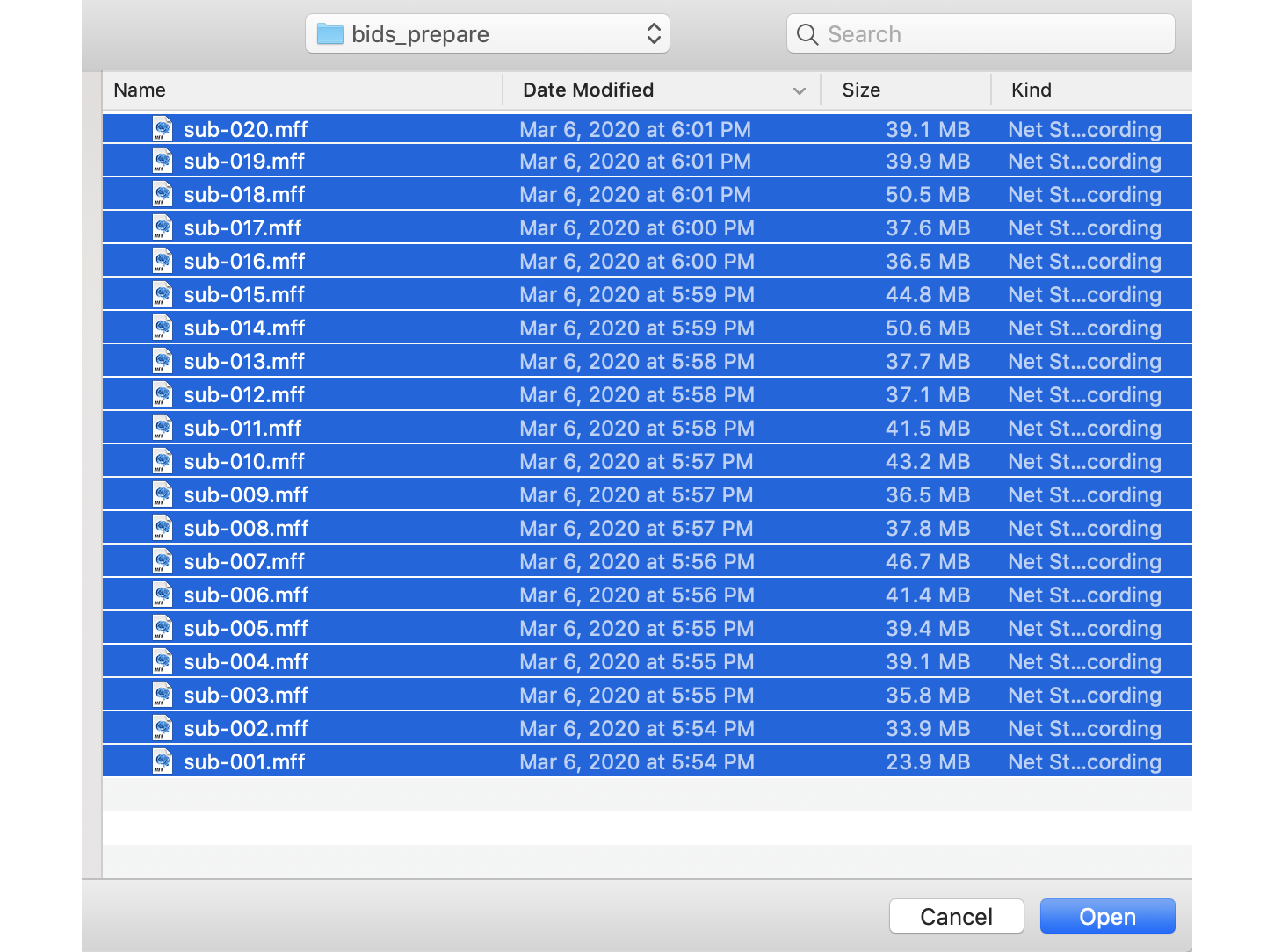Click the sub-011.mff document icon
This screenshot has width=1274, height=952.
163,429
